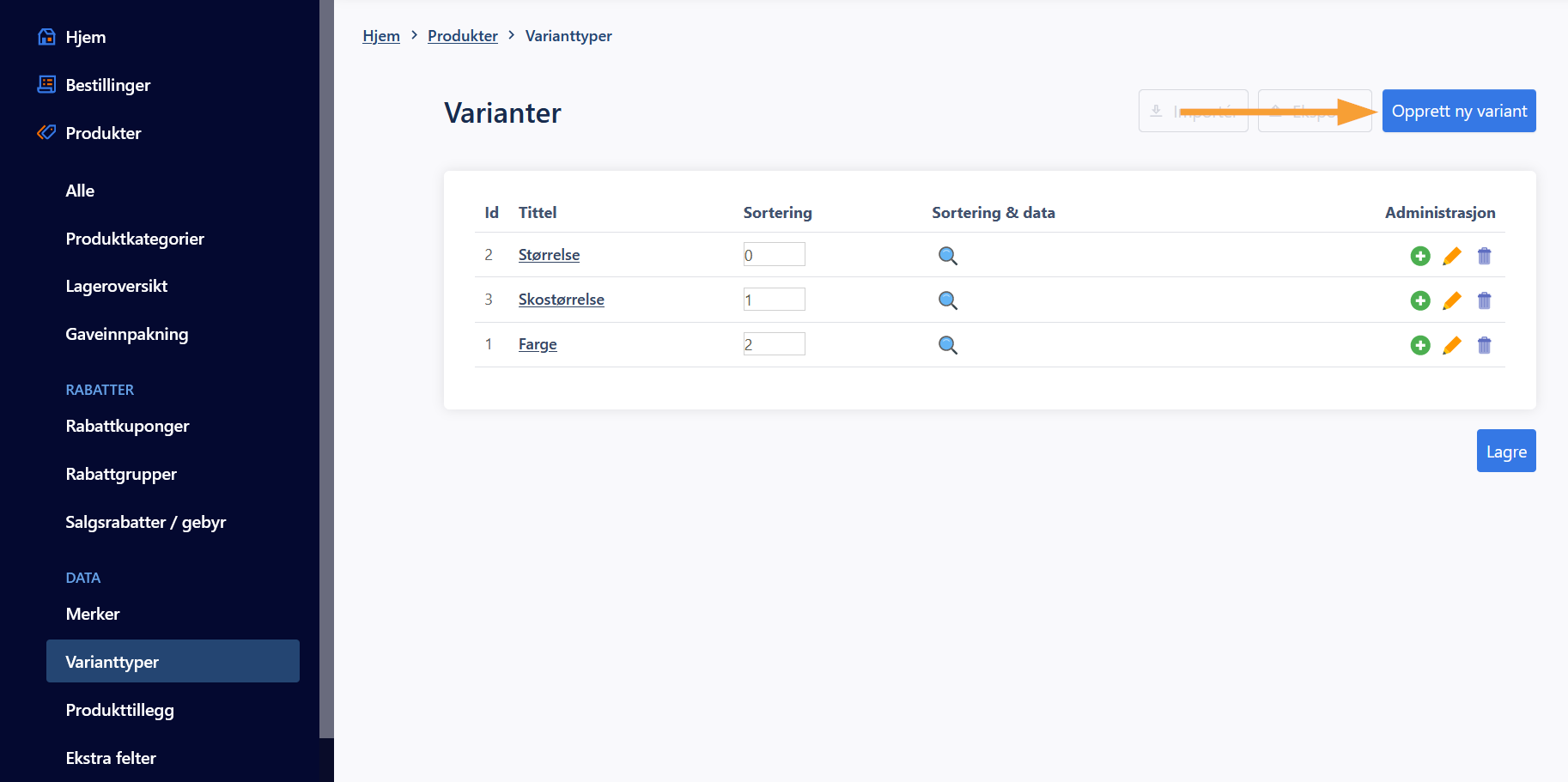
Task: Open the magnifier icon in Størrelse row
Action: pos(947,256)
